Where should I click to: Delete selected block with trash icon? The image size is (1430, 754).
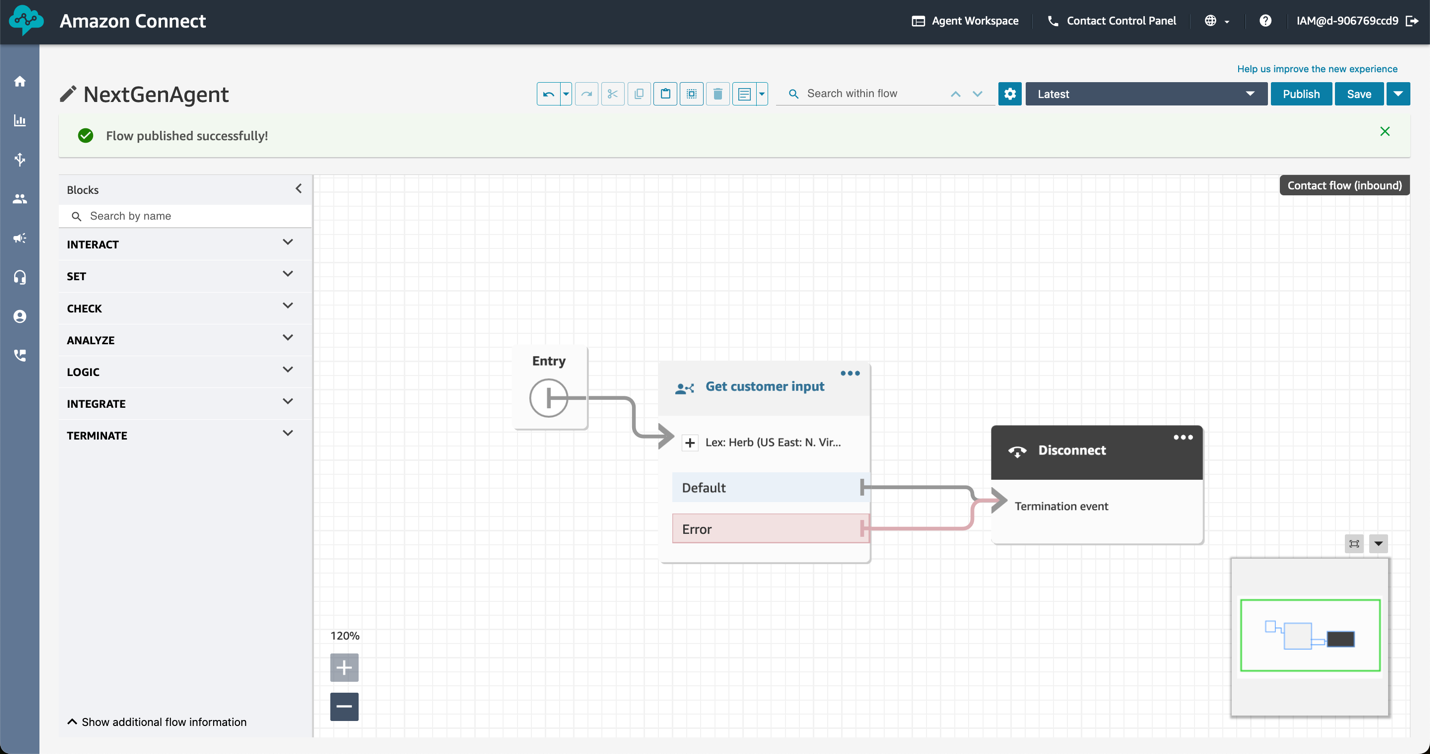(x=718, y=94)
